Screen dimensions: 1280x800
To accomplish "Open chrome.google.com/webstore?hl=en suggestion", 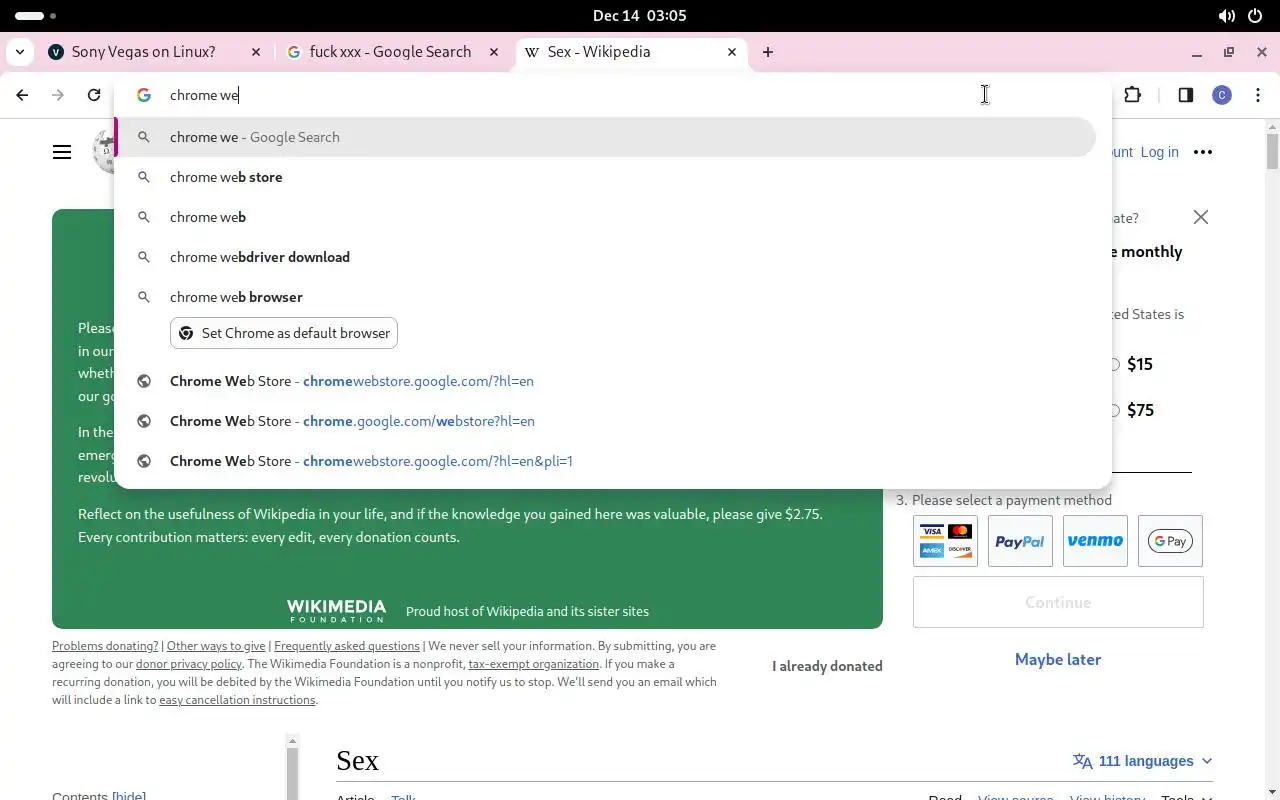I will (x=606, y=421).
